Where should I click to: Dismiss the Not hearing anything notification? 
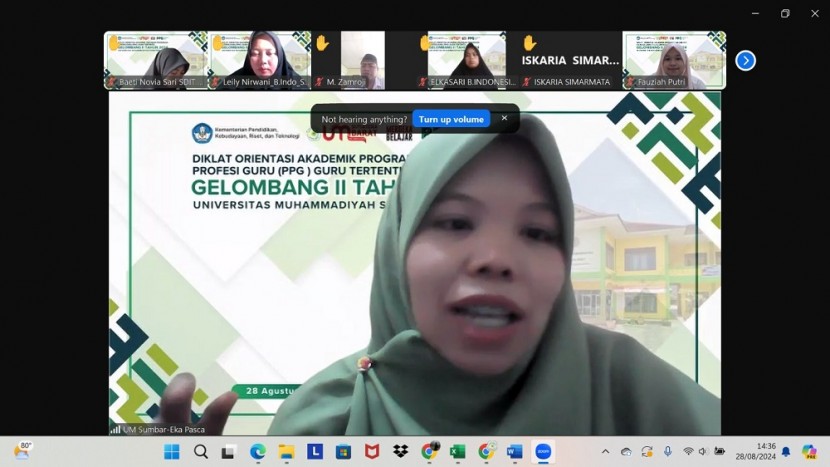504,118
